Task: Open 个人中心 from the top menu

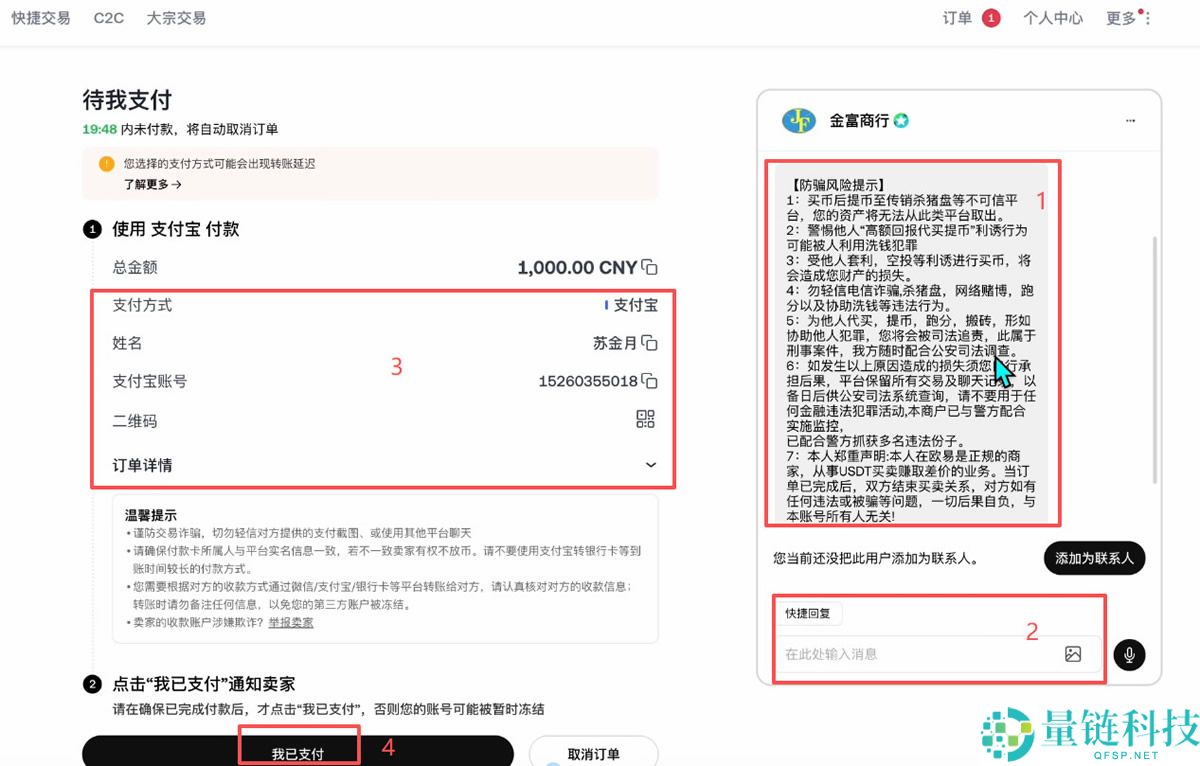Action: (x=1053, y=17)
